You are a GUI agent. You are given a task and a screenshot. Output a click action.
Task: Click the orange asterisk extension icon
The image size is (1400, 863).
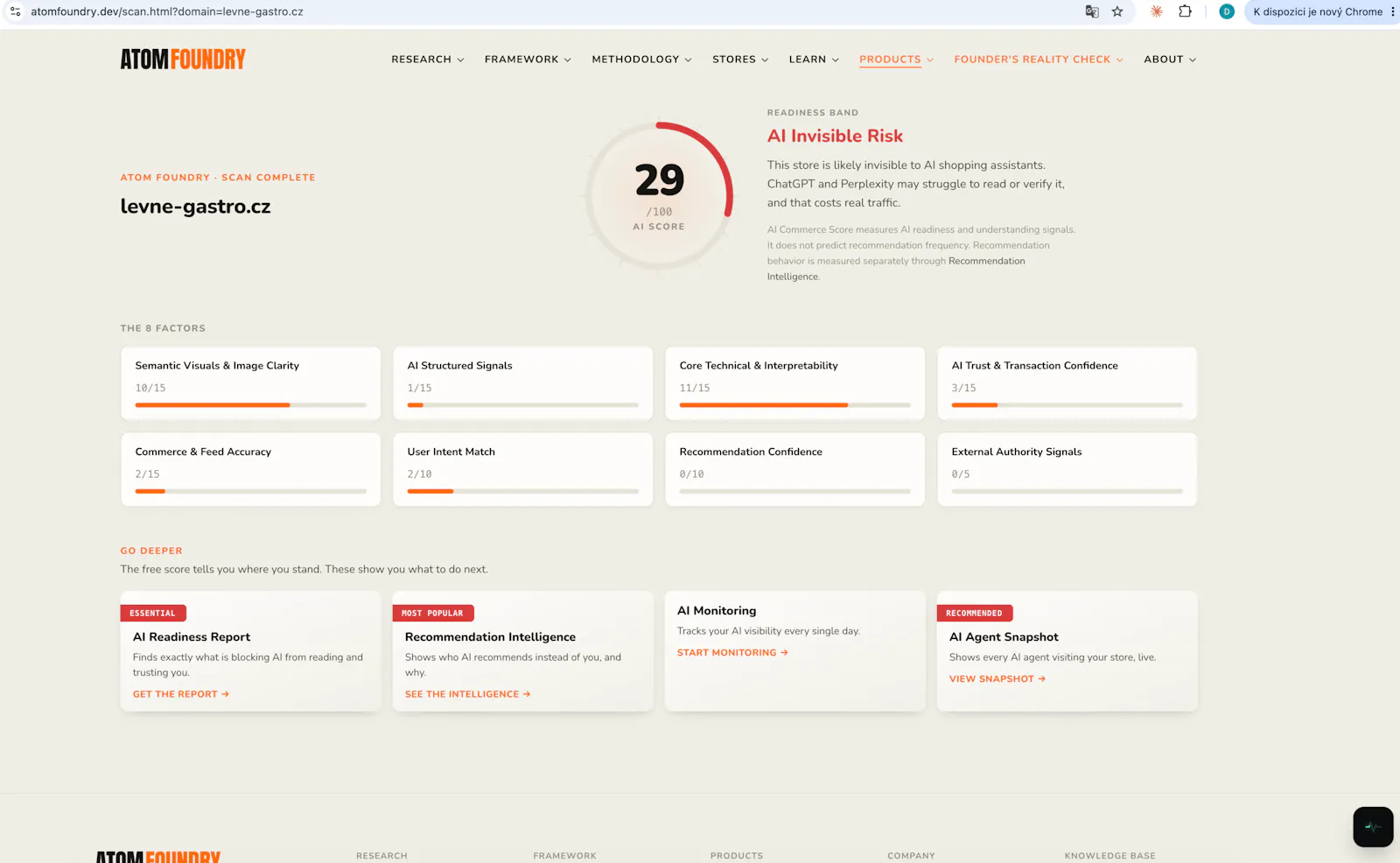1157,11
